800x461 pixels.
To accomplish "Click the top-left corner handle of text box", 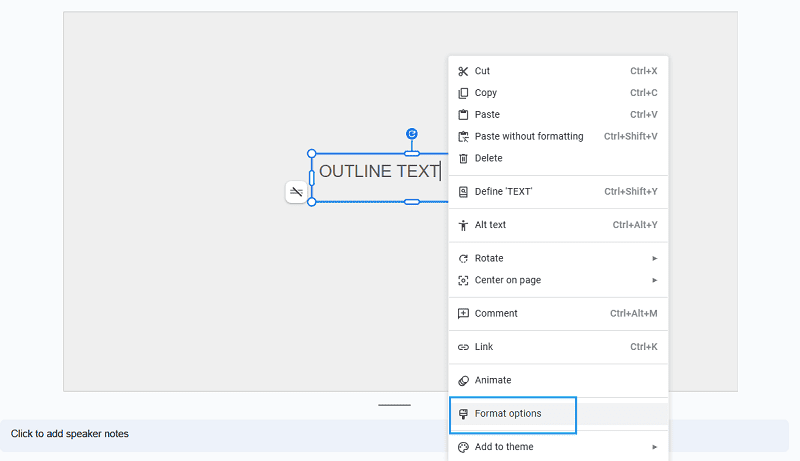I will (312, 153).
